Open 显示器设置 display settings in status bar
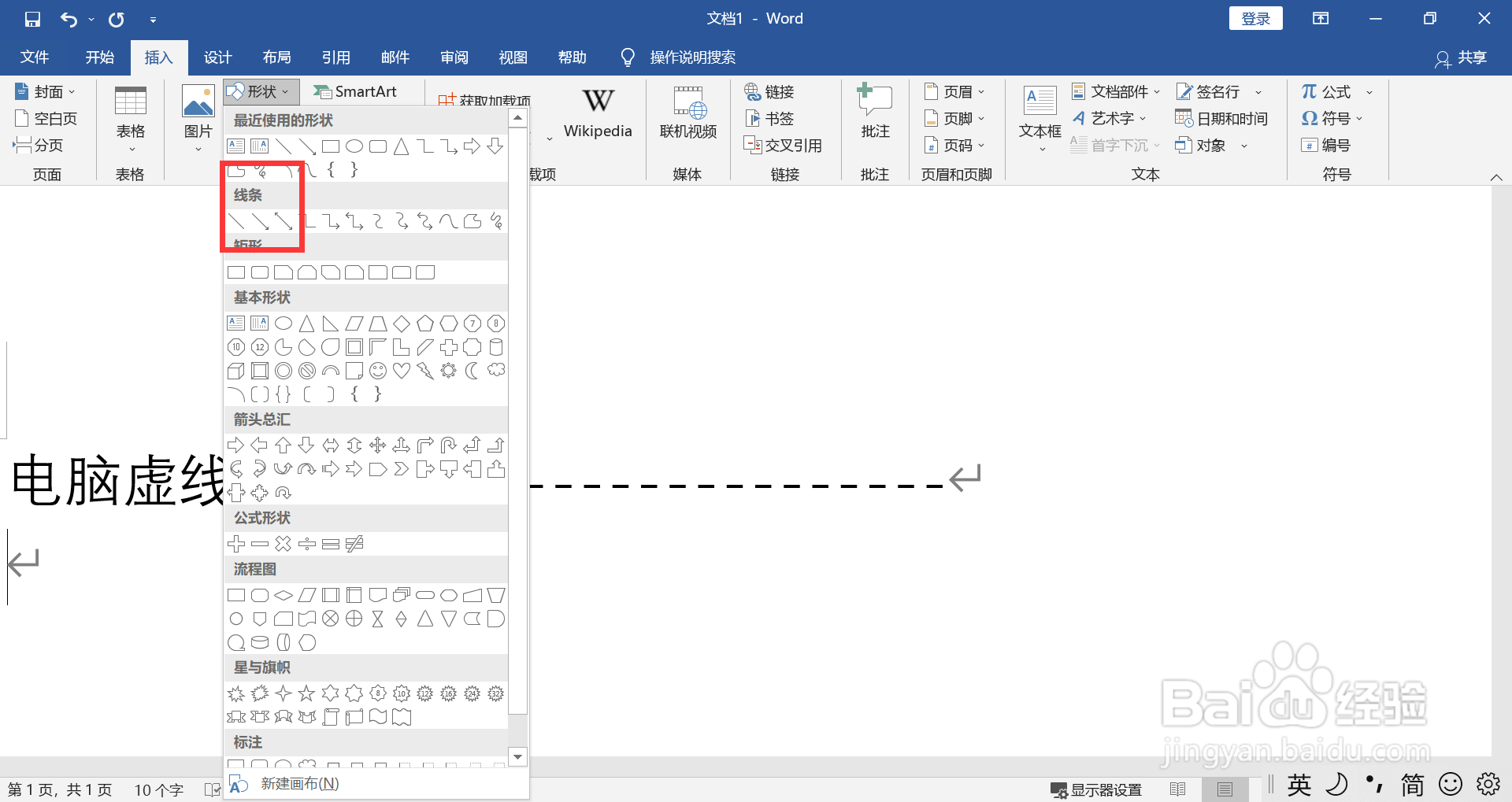The image size is (1512, 802). [x=1096, y=789]
